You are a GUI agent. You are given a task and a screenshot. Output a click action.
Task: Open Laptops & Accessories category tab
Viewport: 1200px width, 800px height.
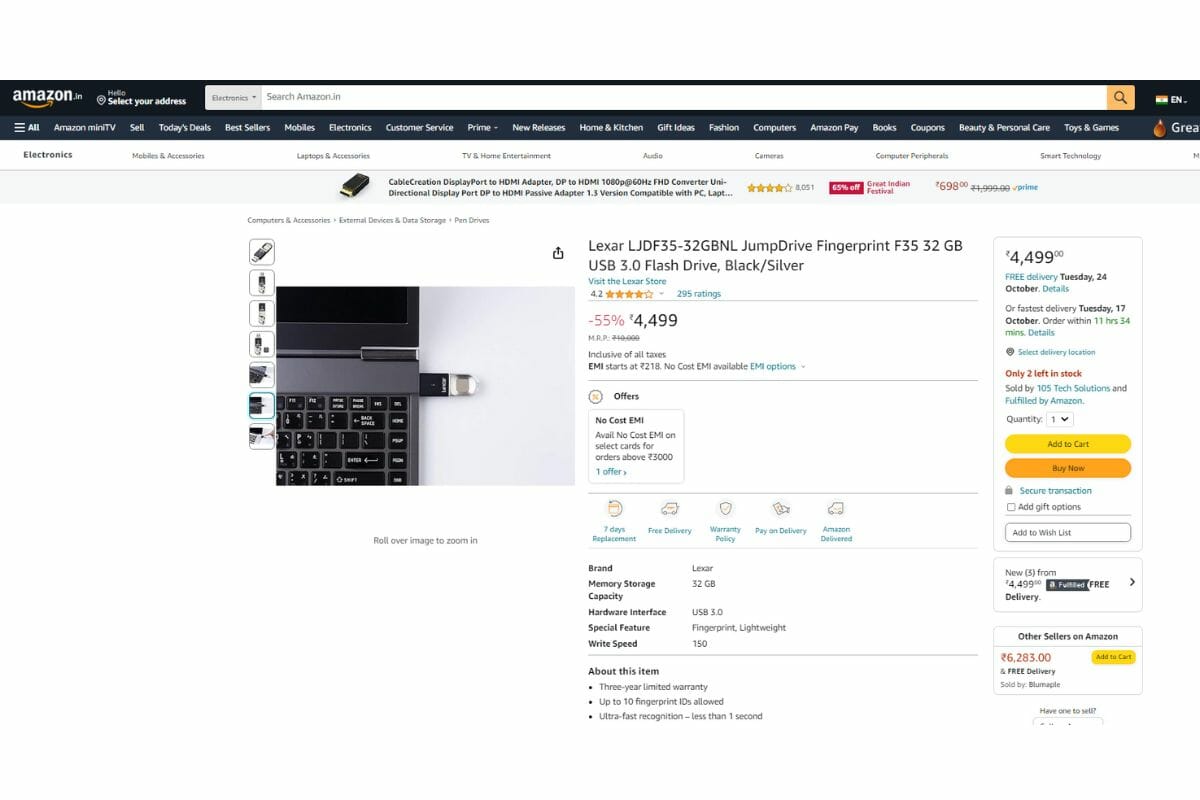coord(333,156)
